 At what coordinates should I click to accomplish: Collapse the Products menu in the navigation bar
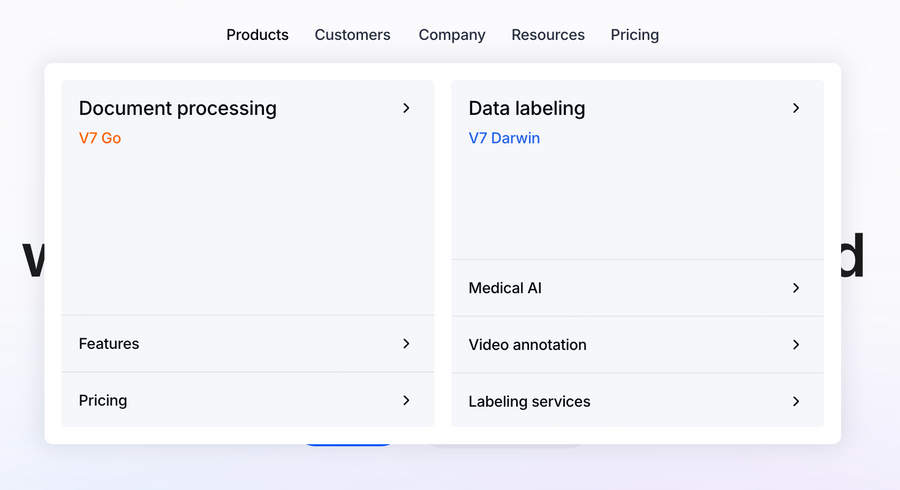click(x=257, y=35)
